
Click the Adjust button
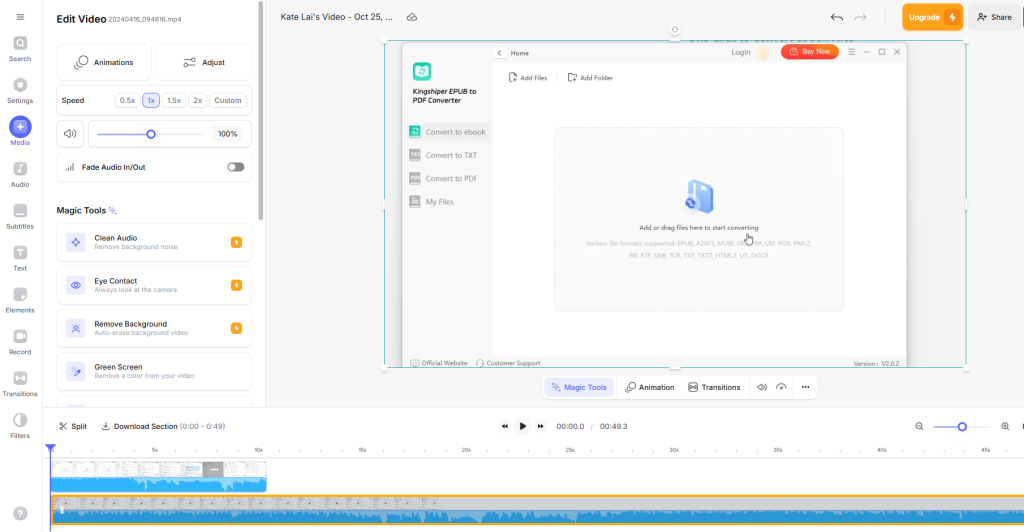[x=204, y=63]
